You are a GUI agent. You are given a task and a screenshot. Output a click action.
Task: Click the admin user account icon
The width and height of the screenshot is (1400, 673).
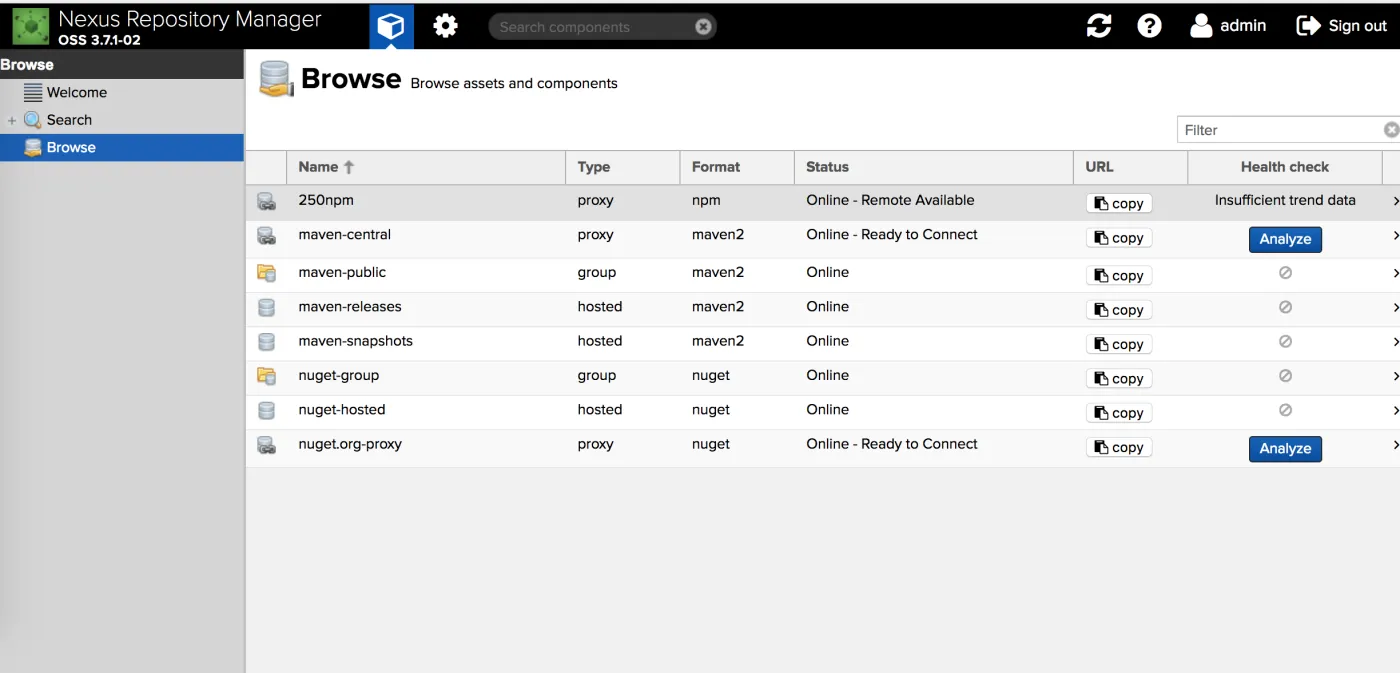click(x=1201, y=26)
